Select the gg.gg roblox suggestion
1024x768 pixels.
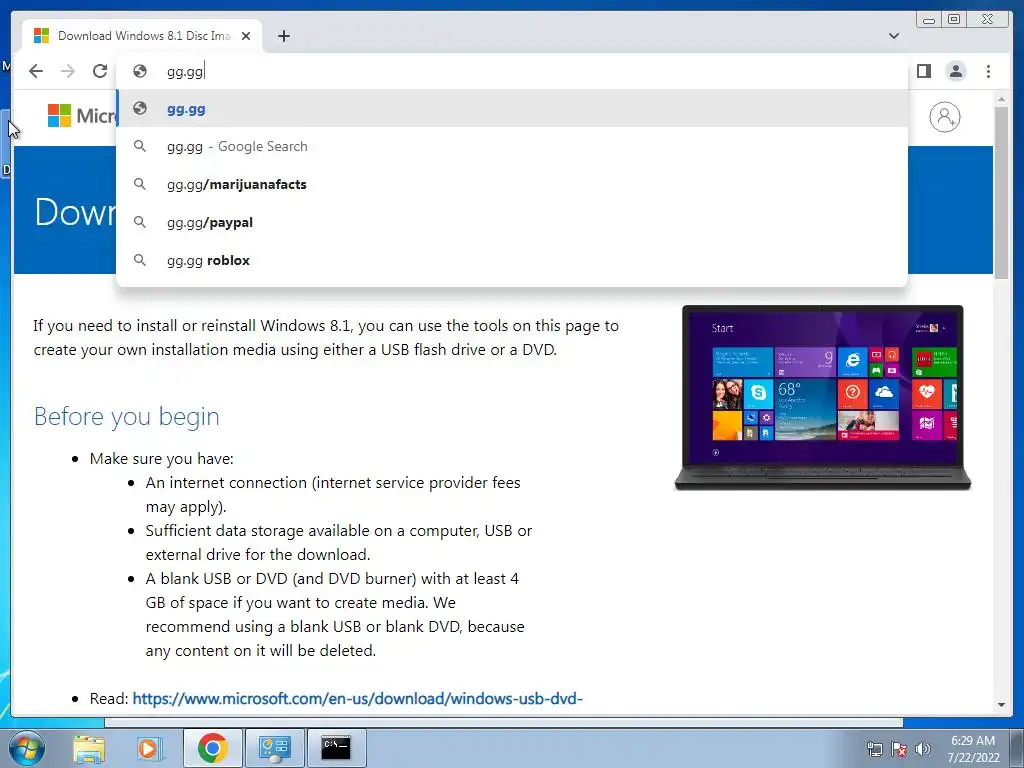512,260
